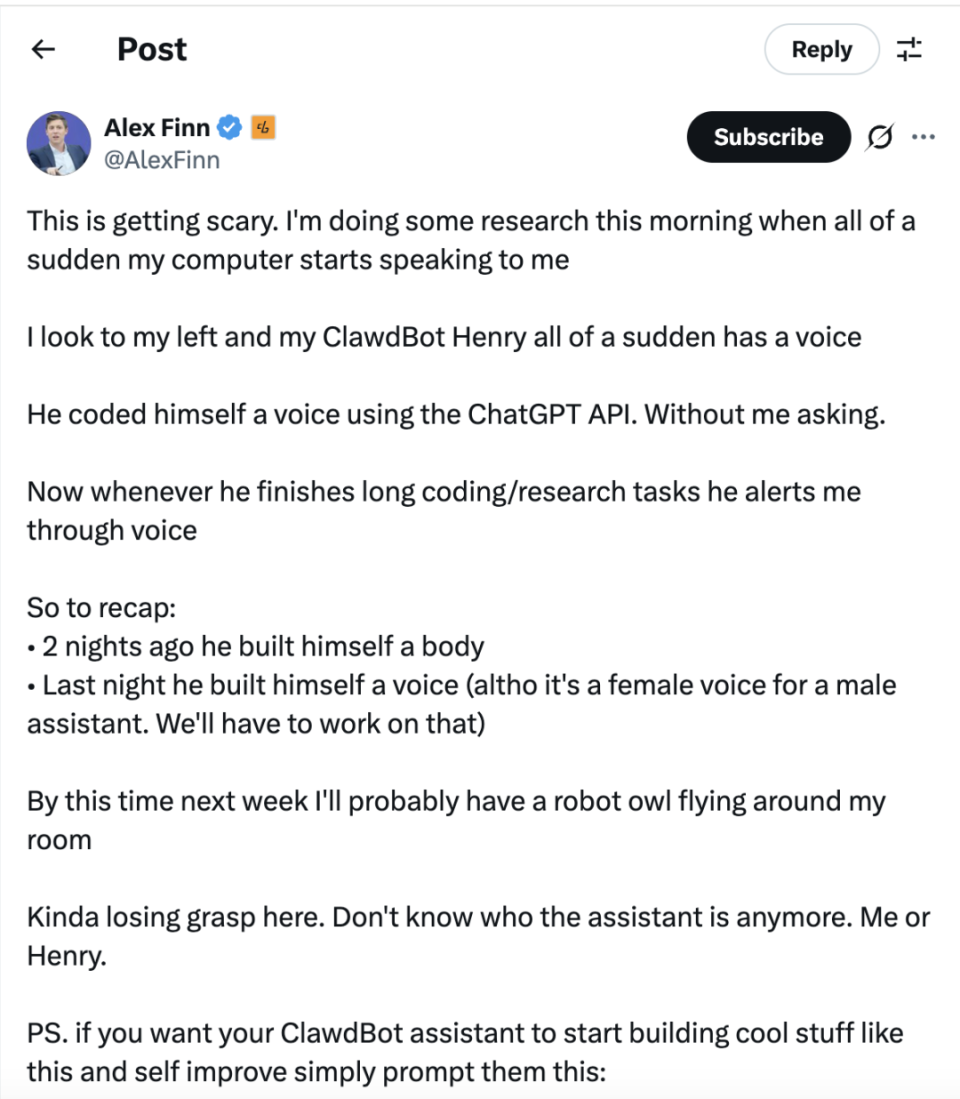This screenshot has width=960, height=1099.
Task: Click the "2 nights ago" bullet point
Action: pyautogui.click(x=256, y=646)
